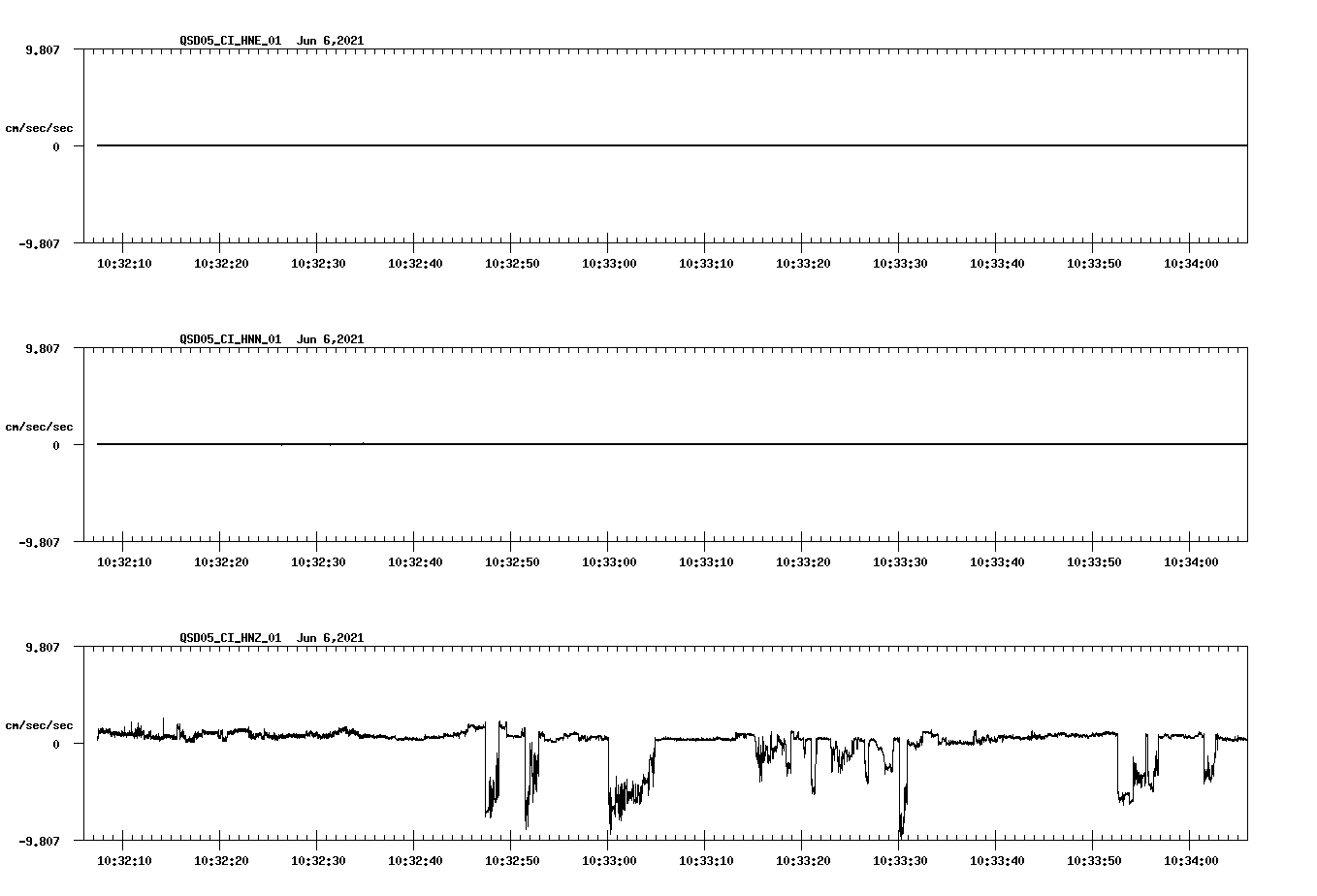Click 10:32:50 time label under HNE plot
Viewport: 1317px width, 896px height.
pyautogui.click(x=512, y=264)
